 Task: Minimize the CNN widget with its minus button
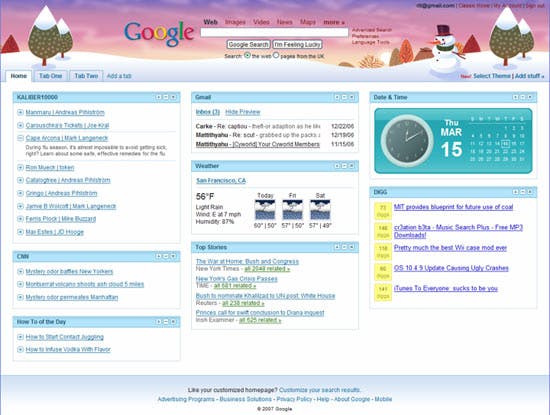[166, 256]
